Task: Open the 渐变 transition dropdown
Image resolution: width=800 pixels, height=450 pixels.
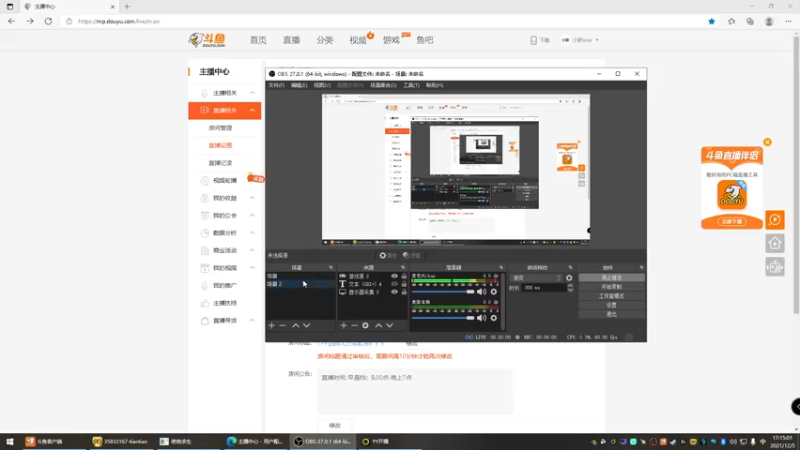Action: 536,278
